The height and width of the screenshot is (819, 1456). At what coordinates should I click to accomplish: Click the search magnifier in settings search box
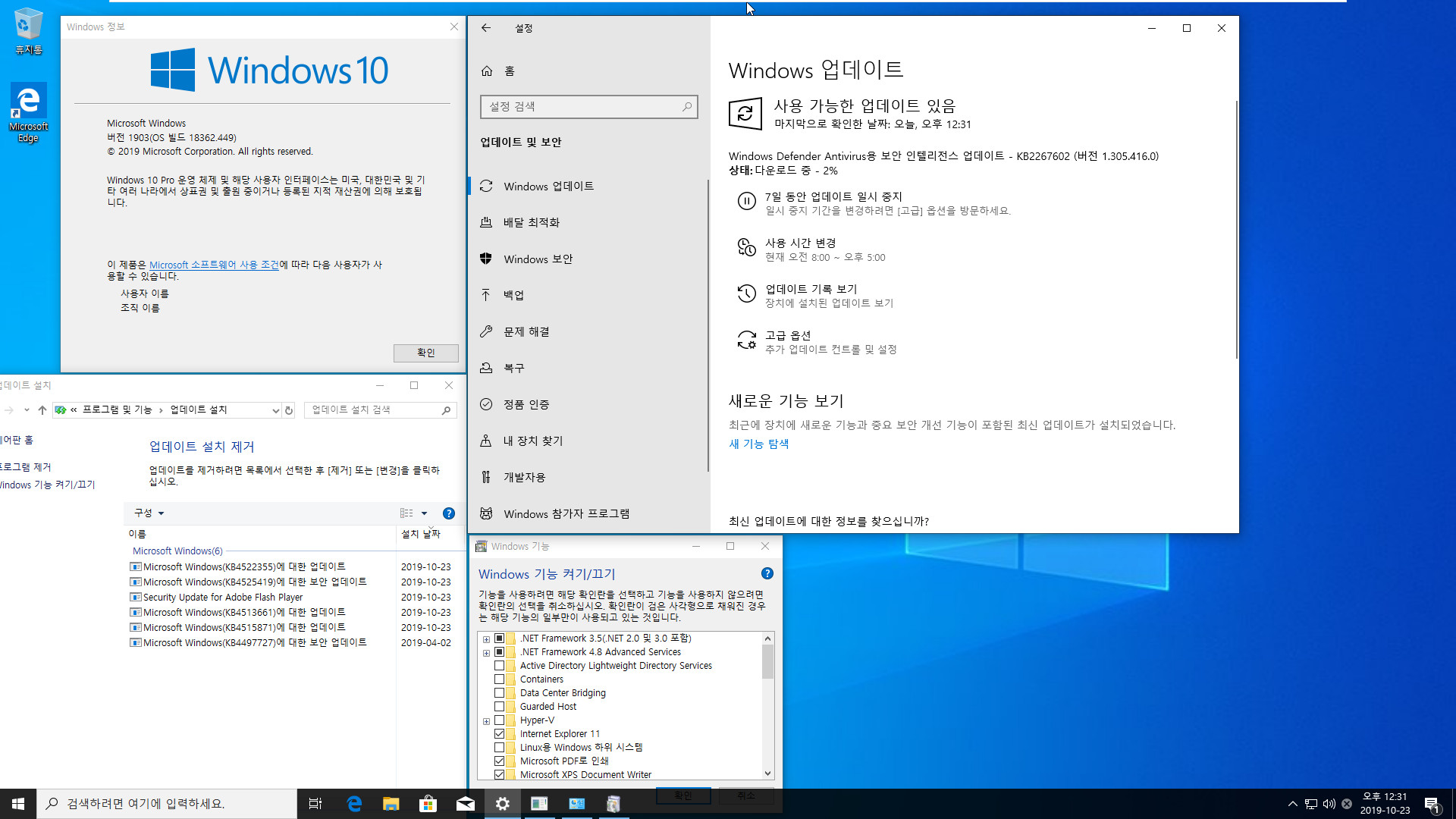(x=686, y=107)
